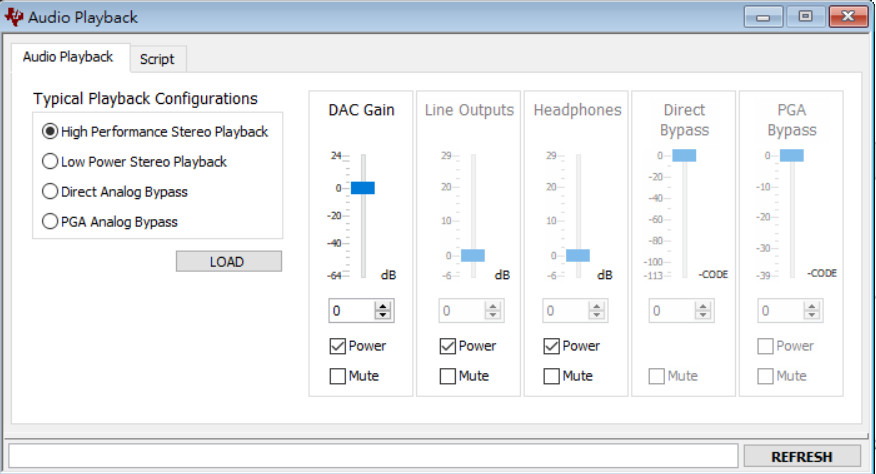Mute the Headphones output
This screenshot has height=474, width=876.
point(551,376)
